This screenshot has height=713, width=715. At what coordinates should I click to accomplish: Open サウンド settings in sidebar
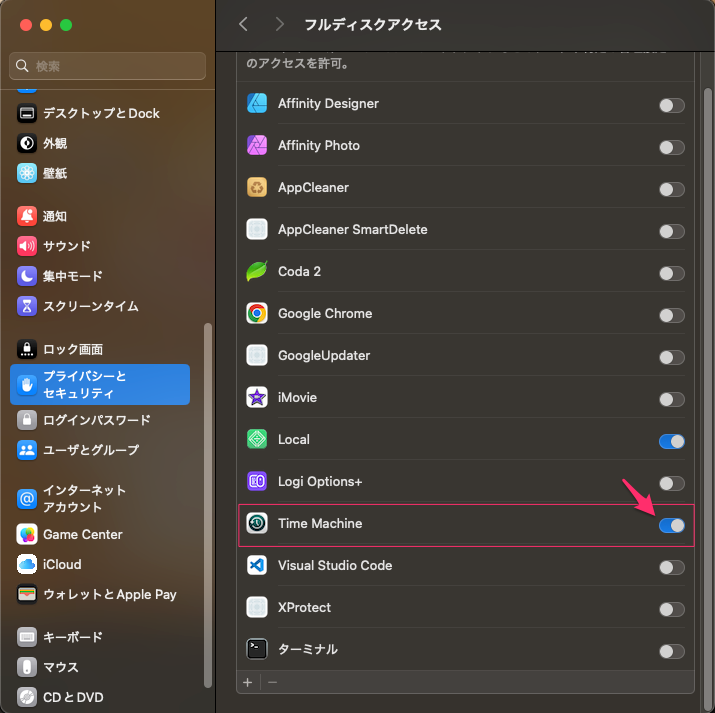[x=66, y=246]
